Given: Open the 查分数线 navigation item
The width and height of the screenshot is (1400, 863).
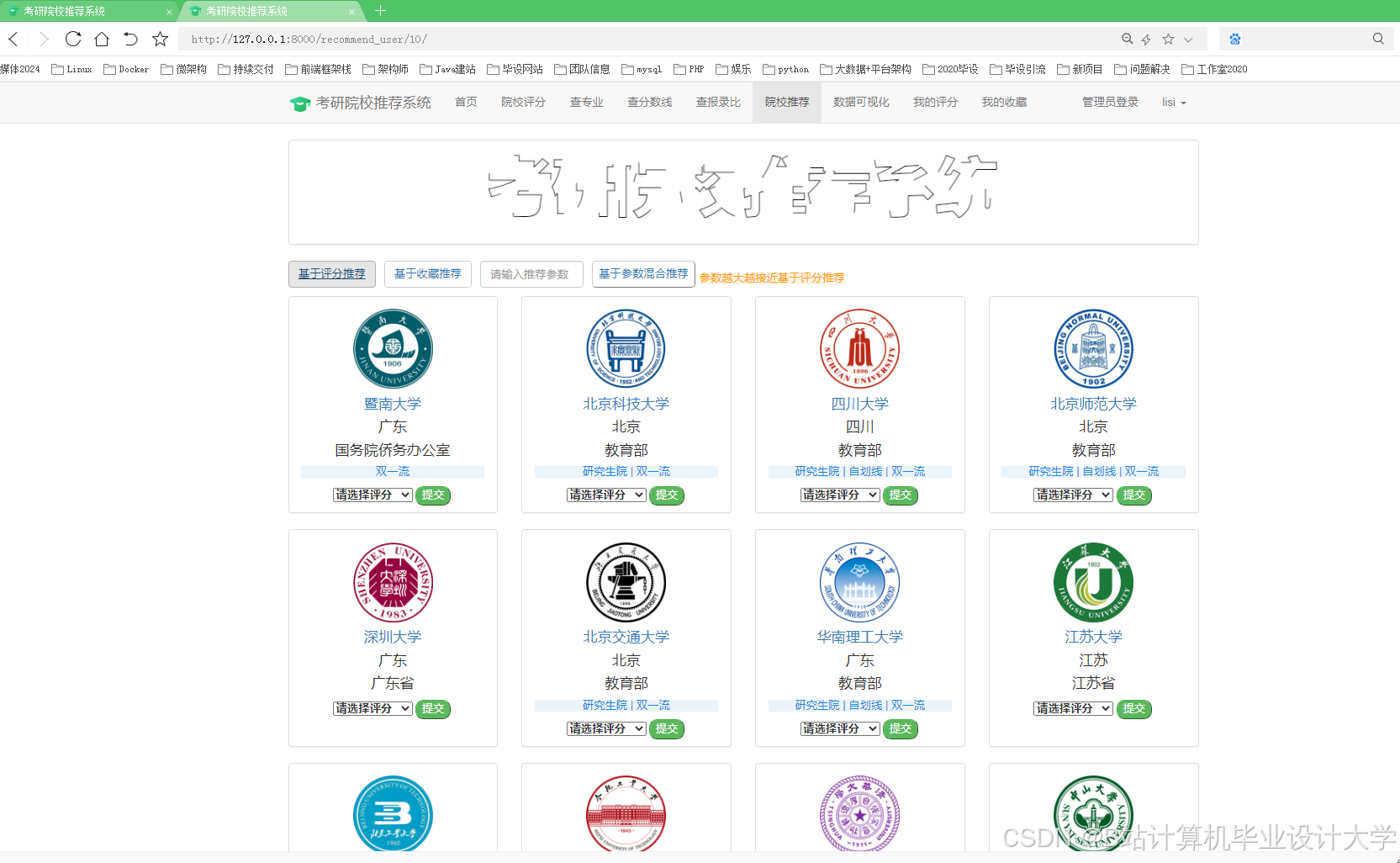Looking at the screenshot, I should pos(649,103).
